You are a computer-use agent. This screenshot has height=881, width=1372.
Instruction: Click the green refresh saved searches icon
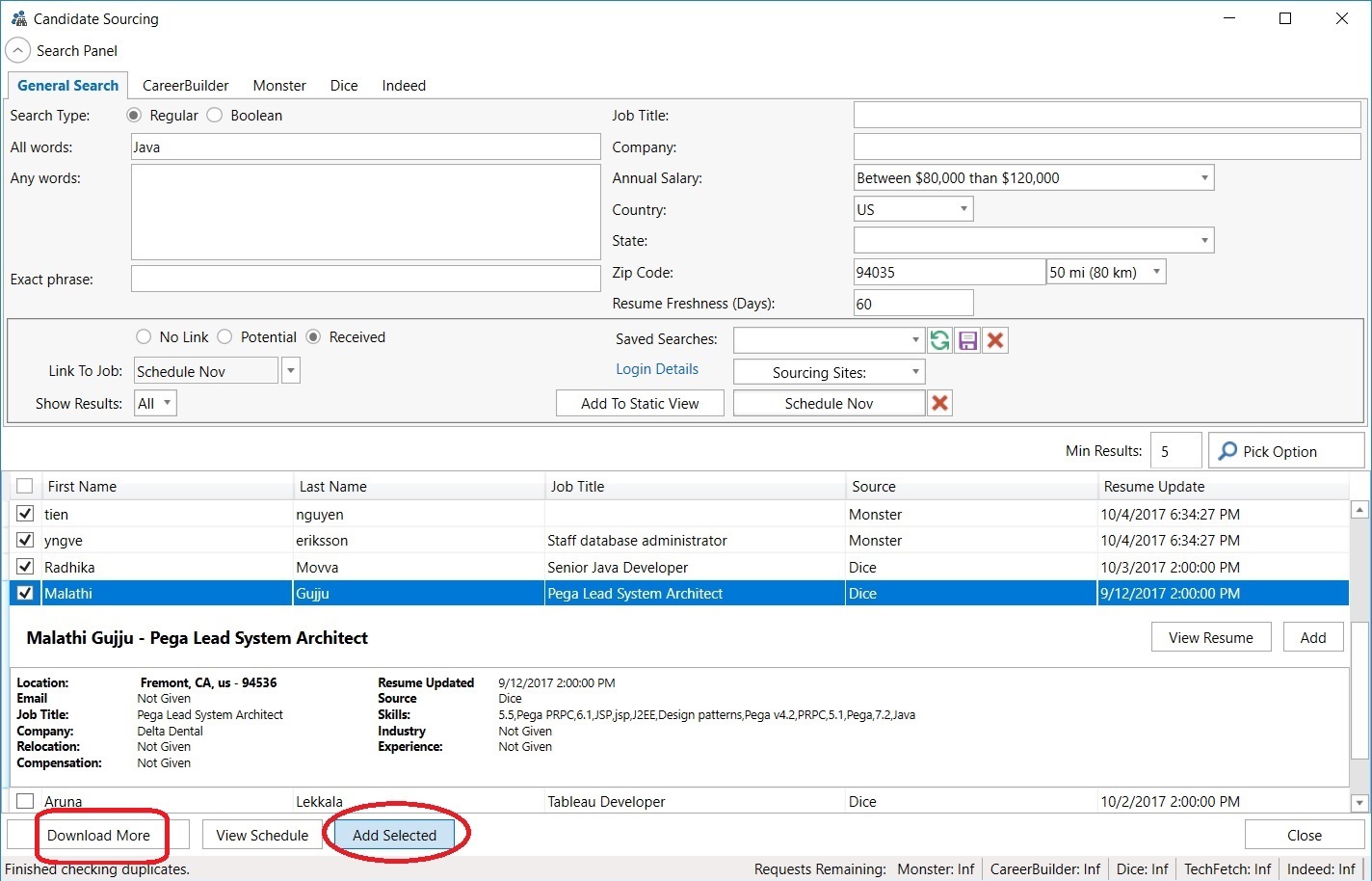pos(939,340)
